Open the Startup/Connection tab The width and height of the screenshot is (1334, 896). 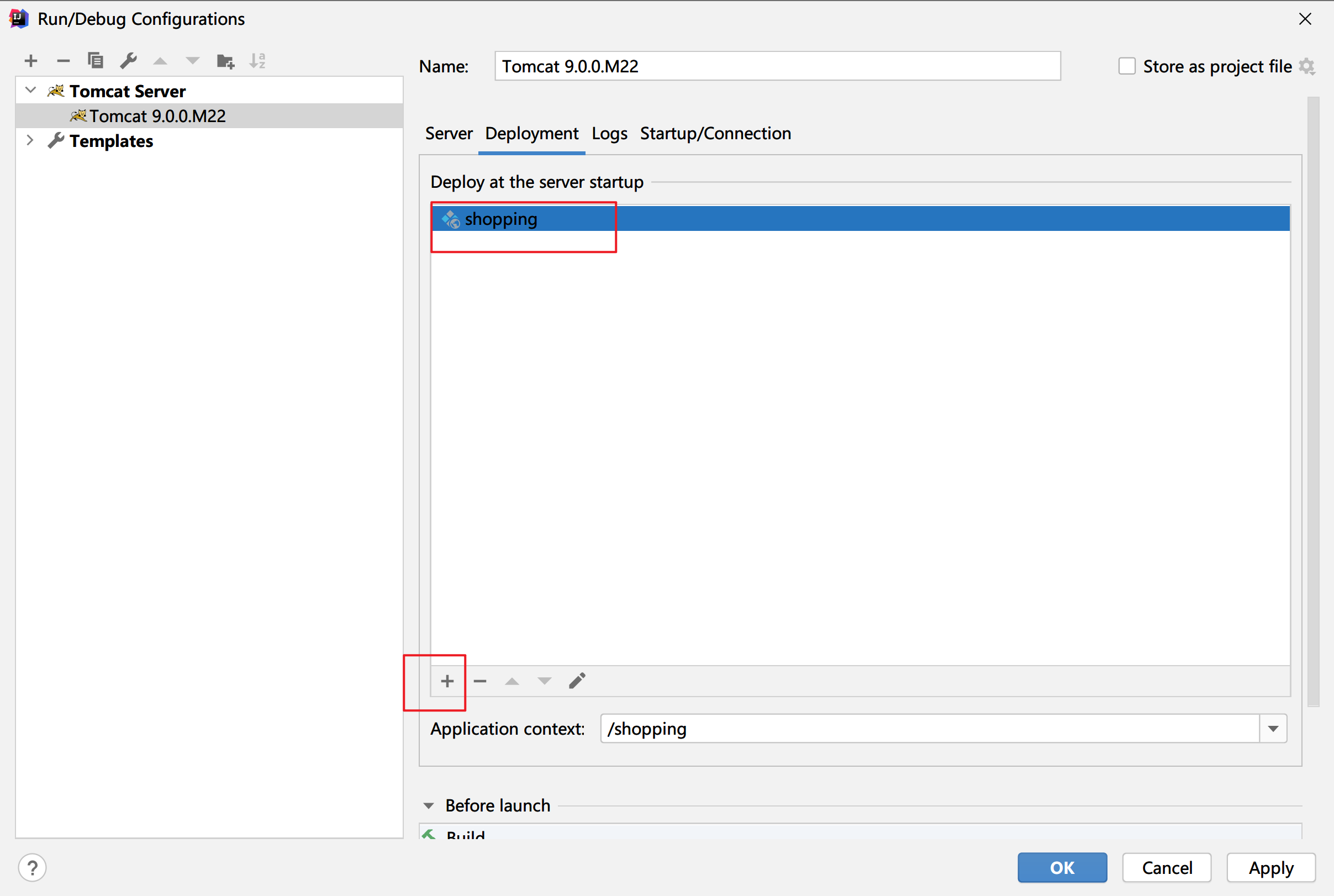click(715, 134)
